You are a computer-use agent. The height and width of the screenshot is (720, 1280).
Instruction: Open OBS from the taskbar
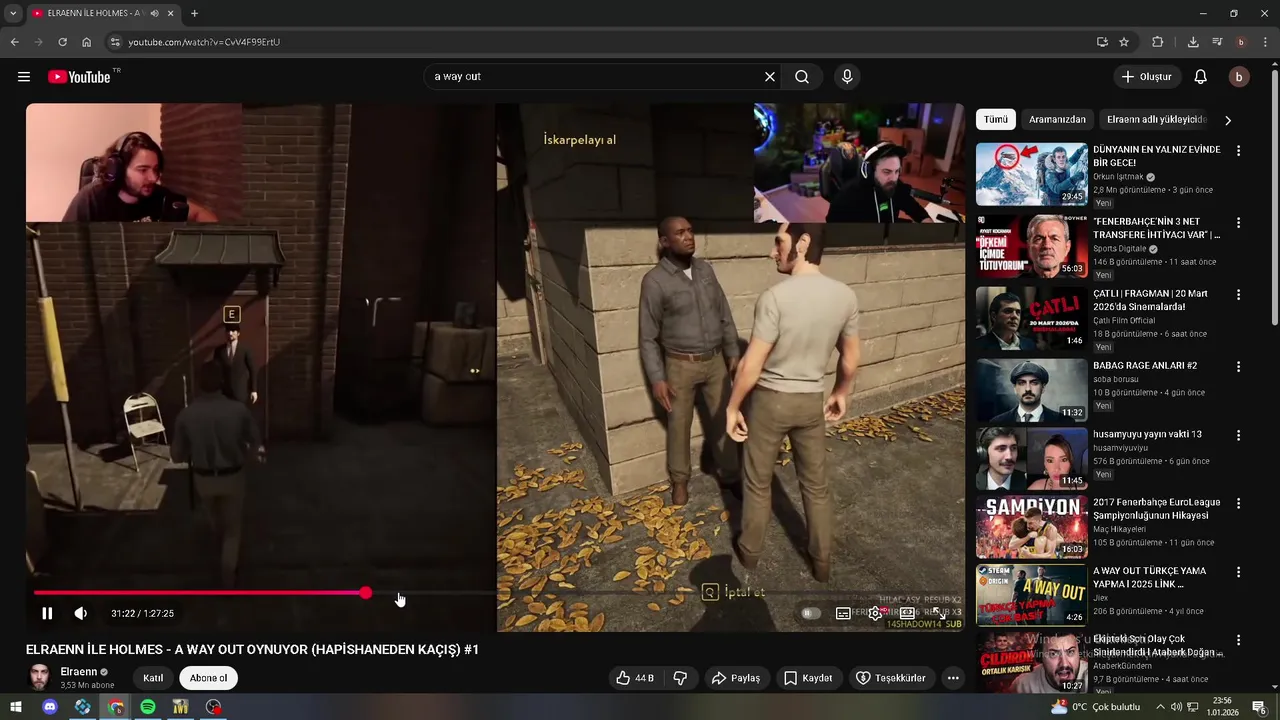click(x=213, y=707)
